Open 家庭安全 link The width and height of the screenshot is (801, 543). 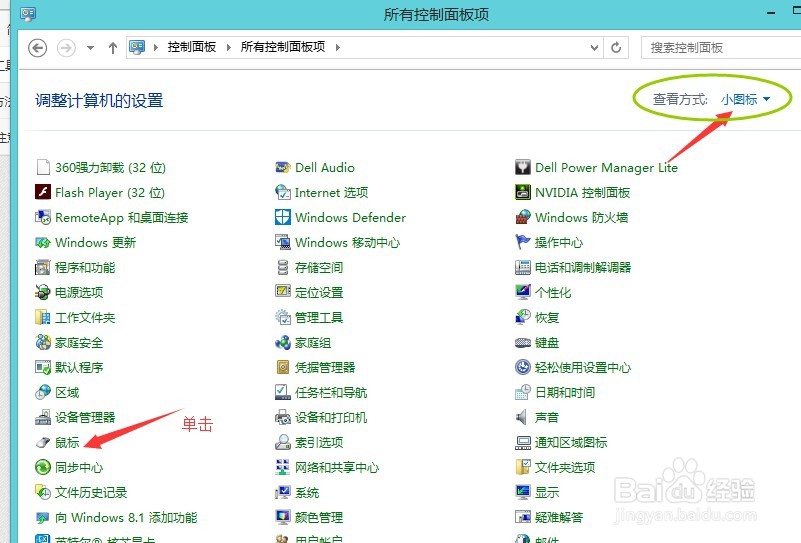click(79, 343)
